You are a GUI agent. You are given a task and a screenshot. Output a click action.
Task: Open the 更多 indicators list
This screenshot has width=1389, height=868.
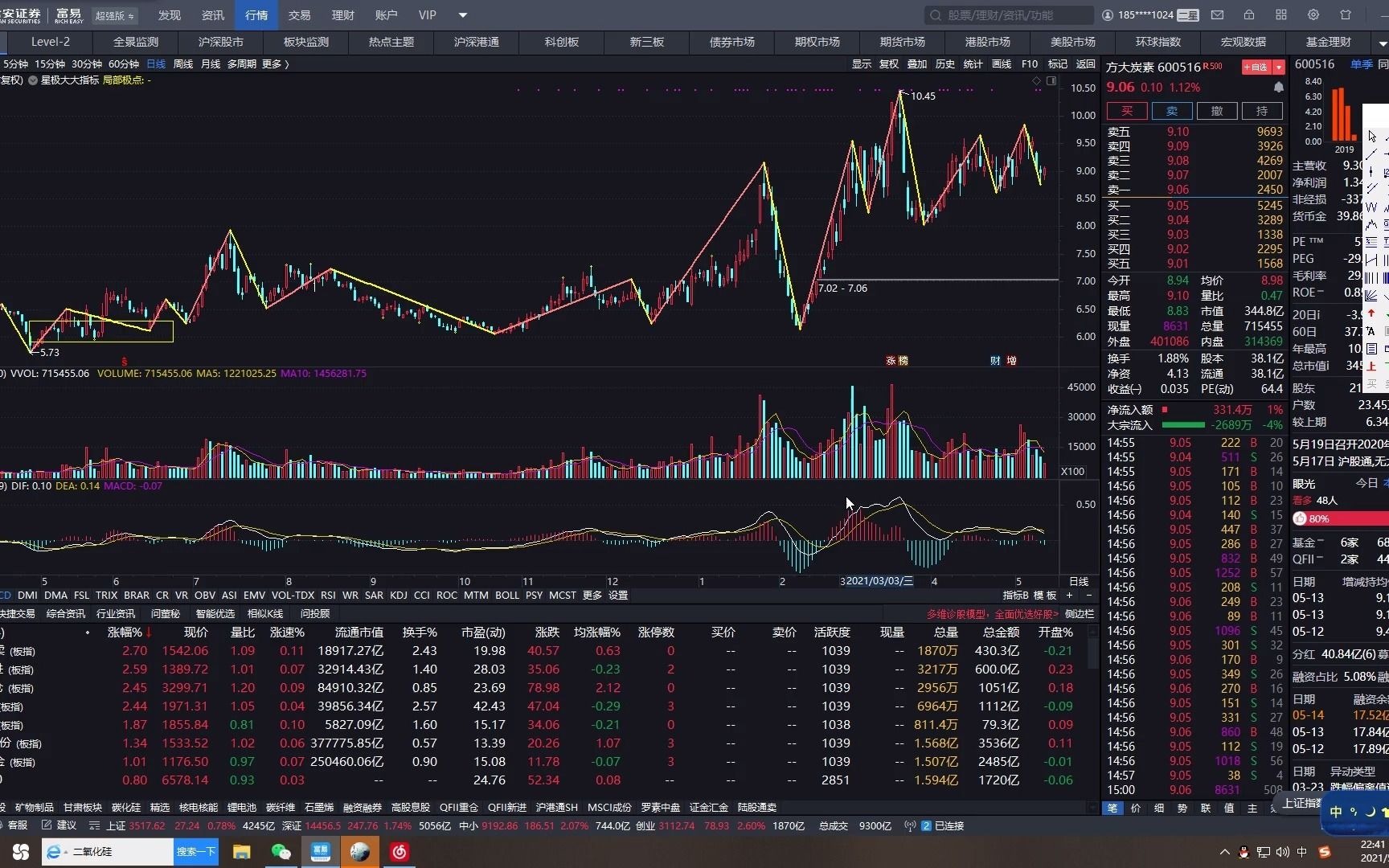coord(592,596)
